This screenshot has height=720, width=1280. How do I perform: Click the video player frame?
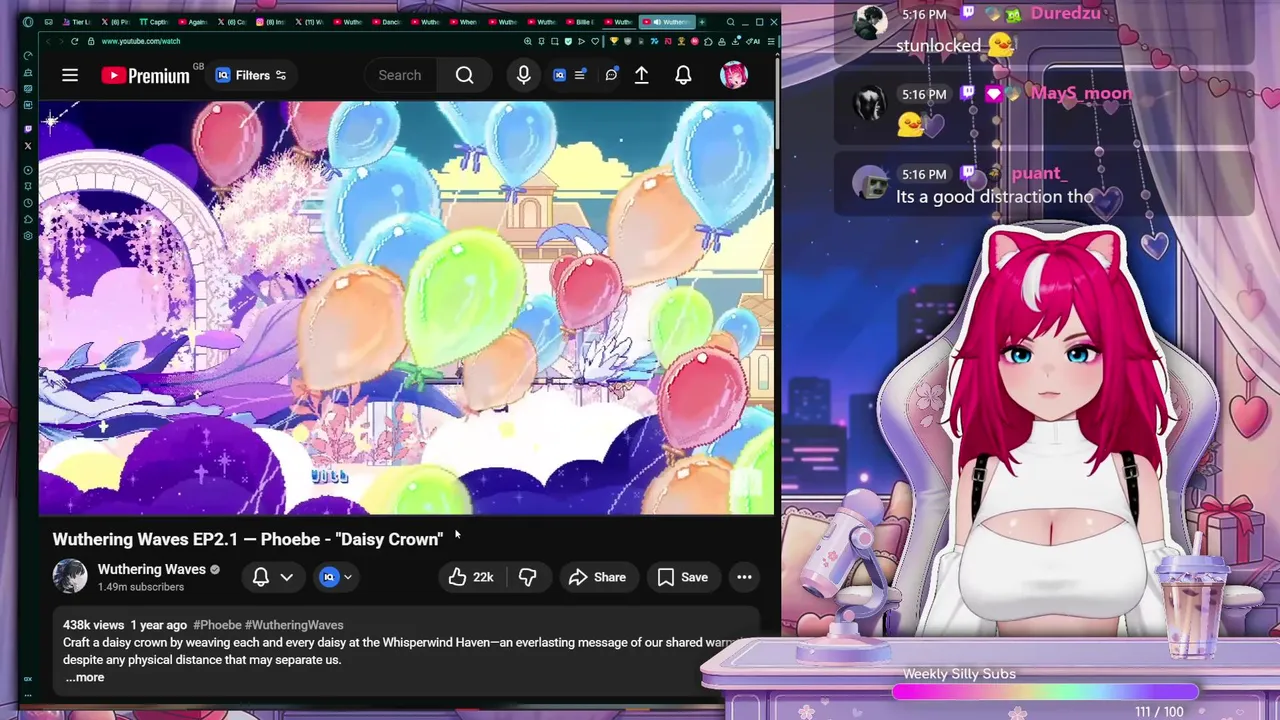click(407, 307)
